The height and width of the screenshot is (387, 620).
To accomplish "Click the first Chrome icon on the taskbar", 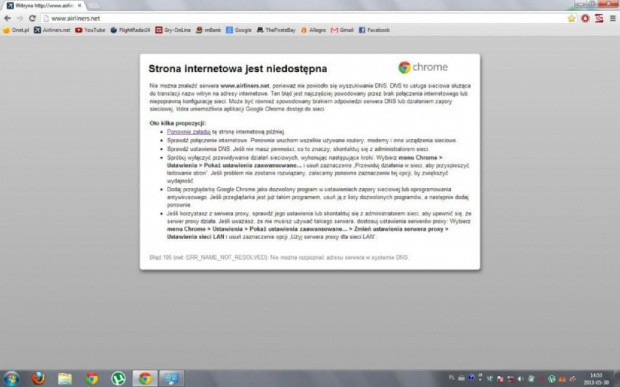I will click(x=91, y=378).
